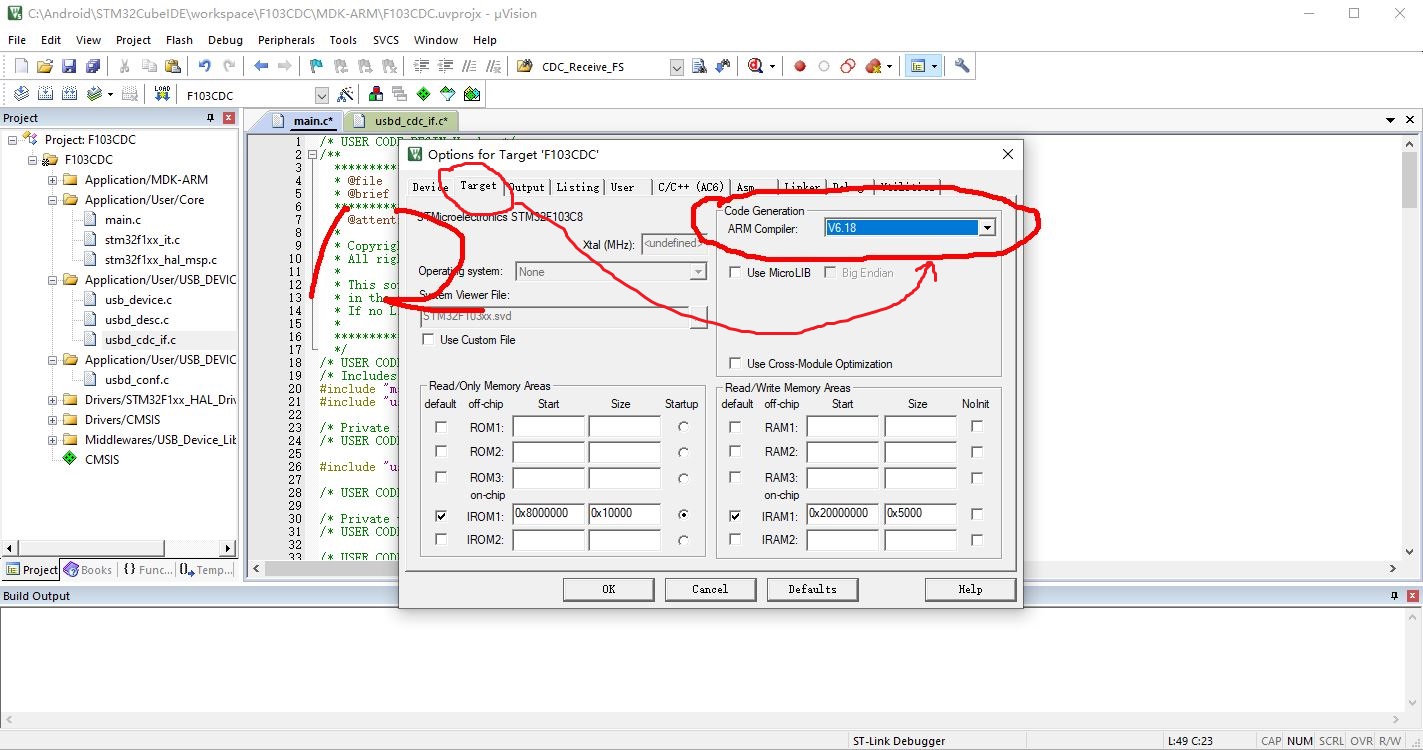Click the Pack Installer toolbar icon
This screenshot has width=1423, height=750.
pyautogui.click(x=471, y=94)
